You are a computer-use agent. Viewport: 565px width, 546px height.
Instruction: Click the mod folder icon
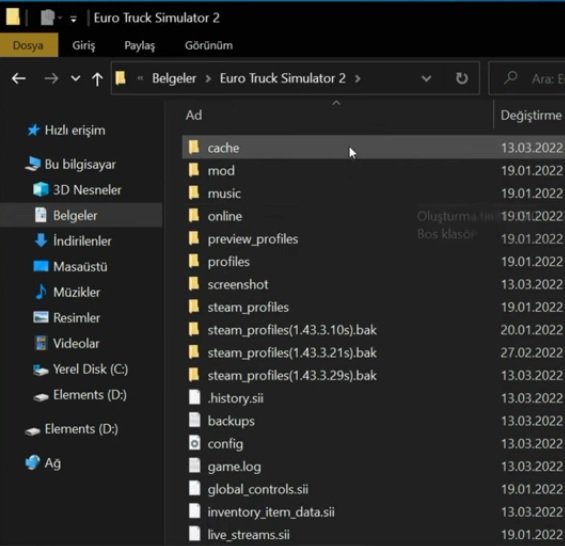point(194,170)
